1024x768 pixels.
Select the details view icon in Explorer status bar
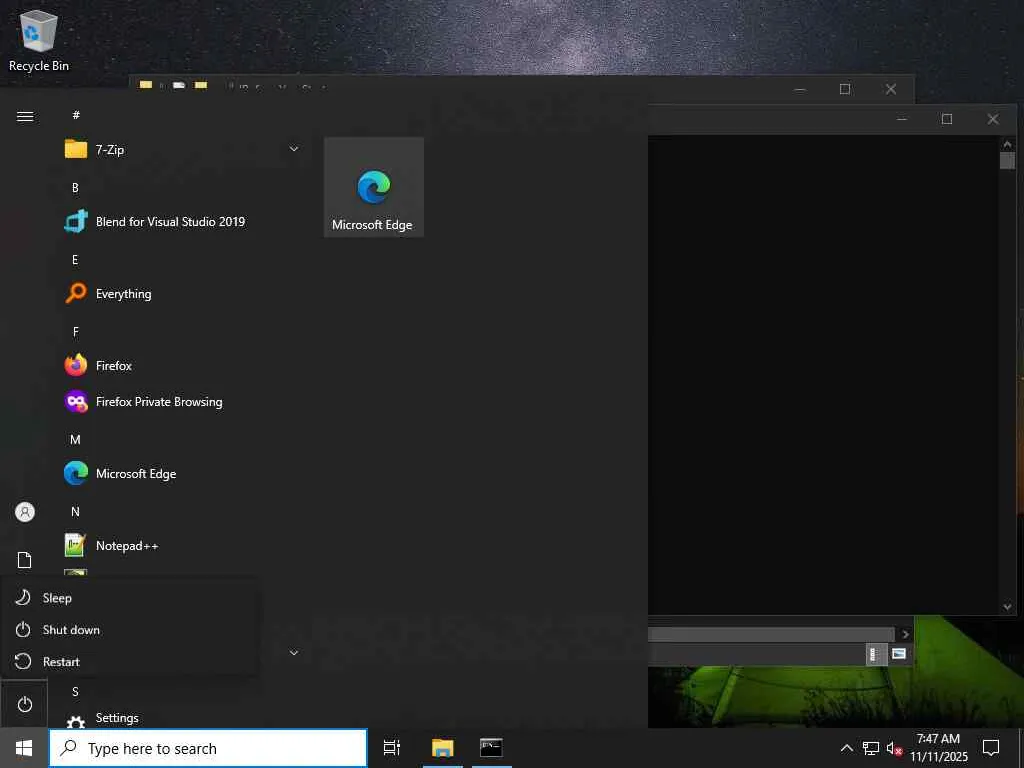pos(876,654)
